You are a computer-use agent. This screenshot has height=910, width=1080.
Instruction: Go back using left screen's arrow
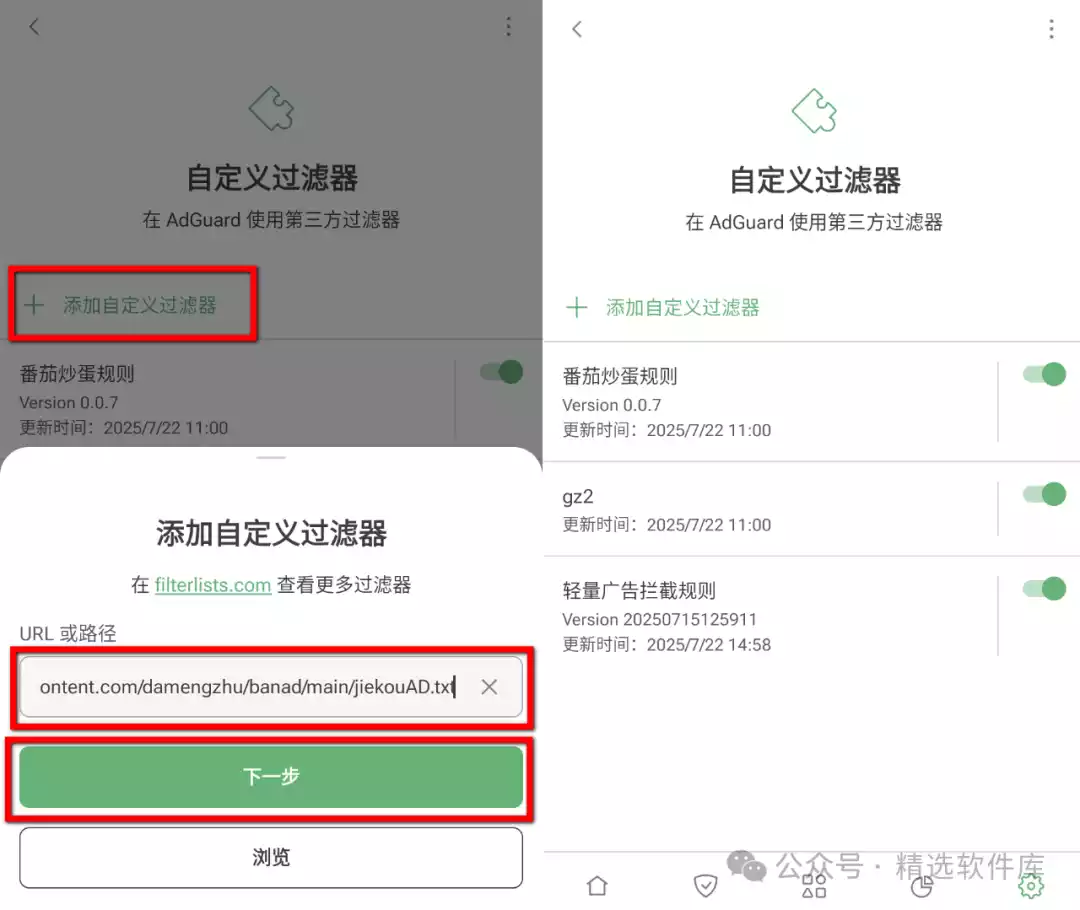34,27
